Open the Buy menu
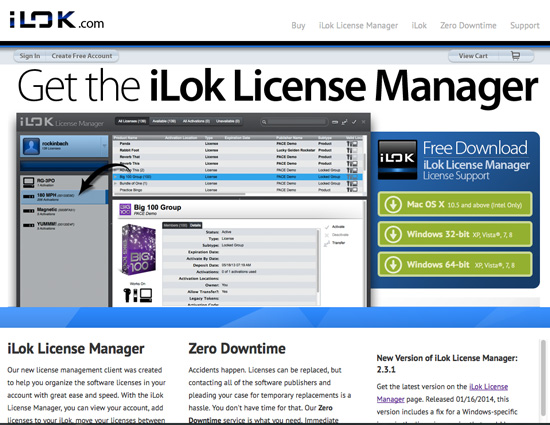Viewport: 550px width, 425px height. pos(298,26)
